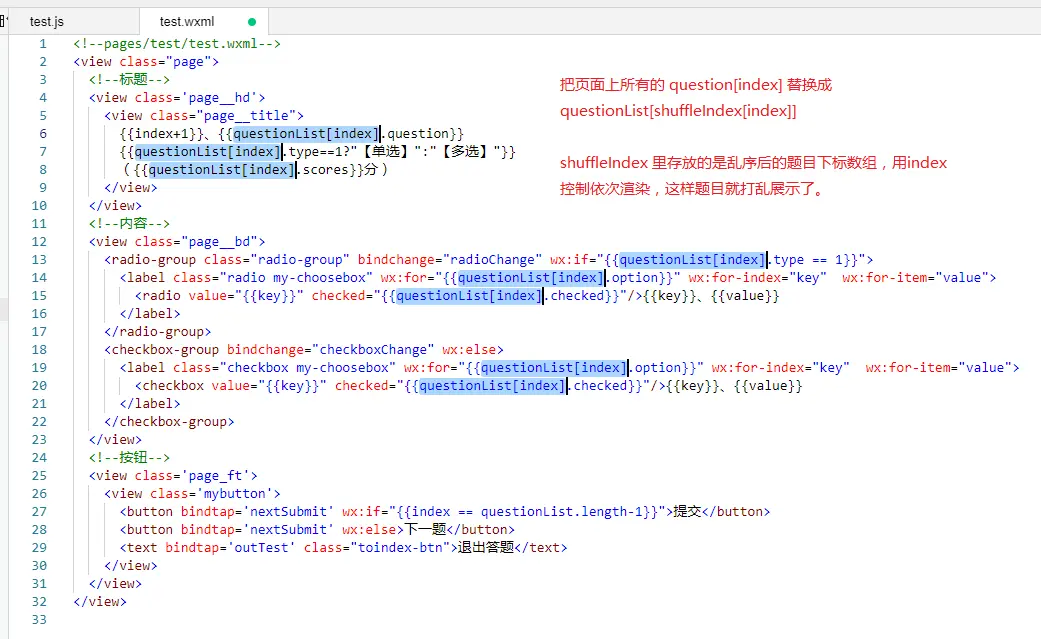This screenshot has width=1041, height=639.
Task: Click highlighted questionList[index] on line 6
Action: pyautogui.click(x=306, y=134)
